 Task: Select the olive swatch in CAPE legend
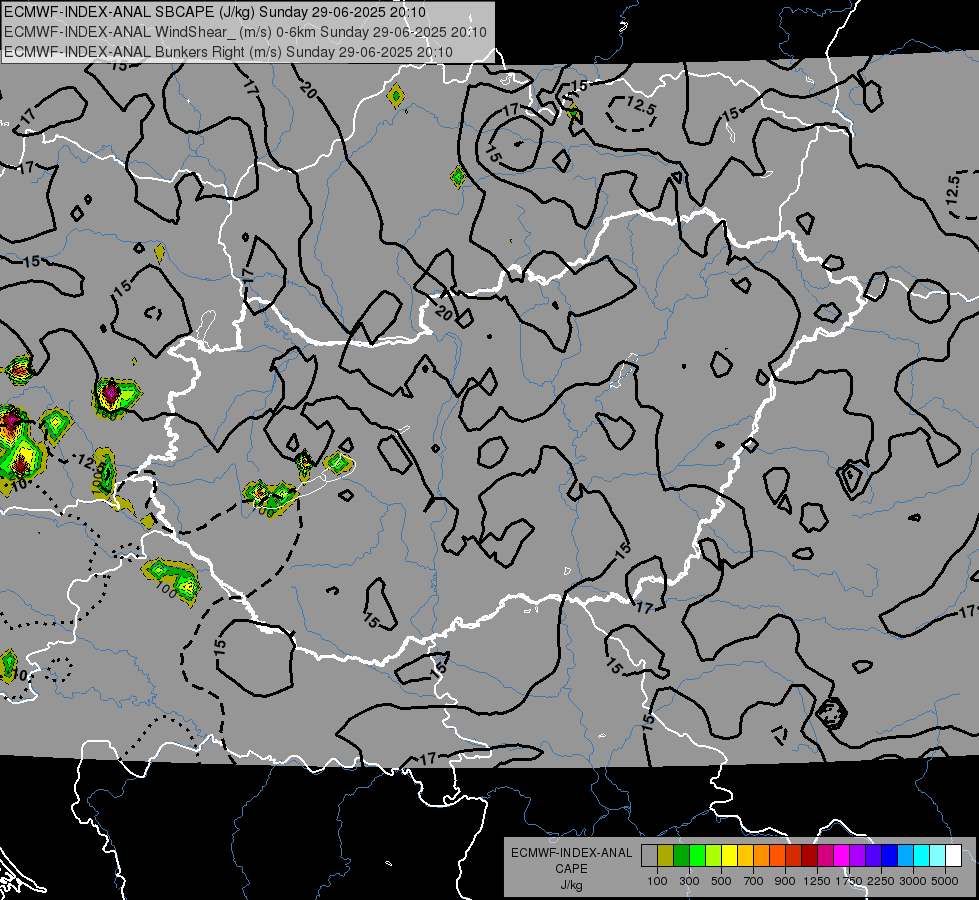[665, 855]
